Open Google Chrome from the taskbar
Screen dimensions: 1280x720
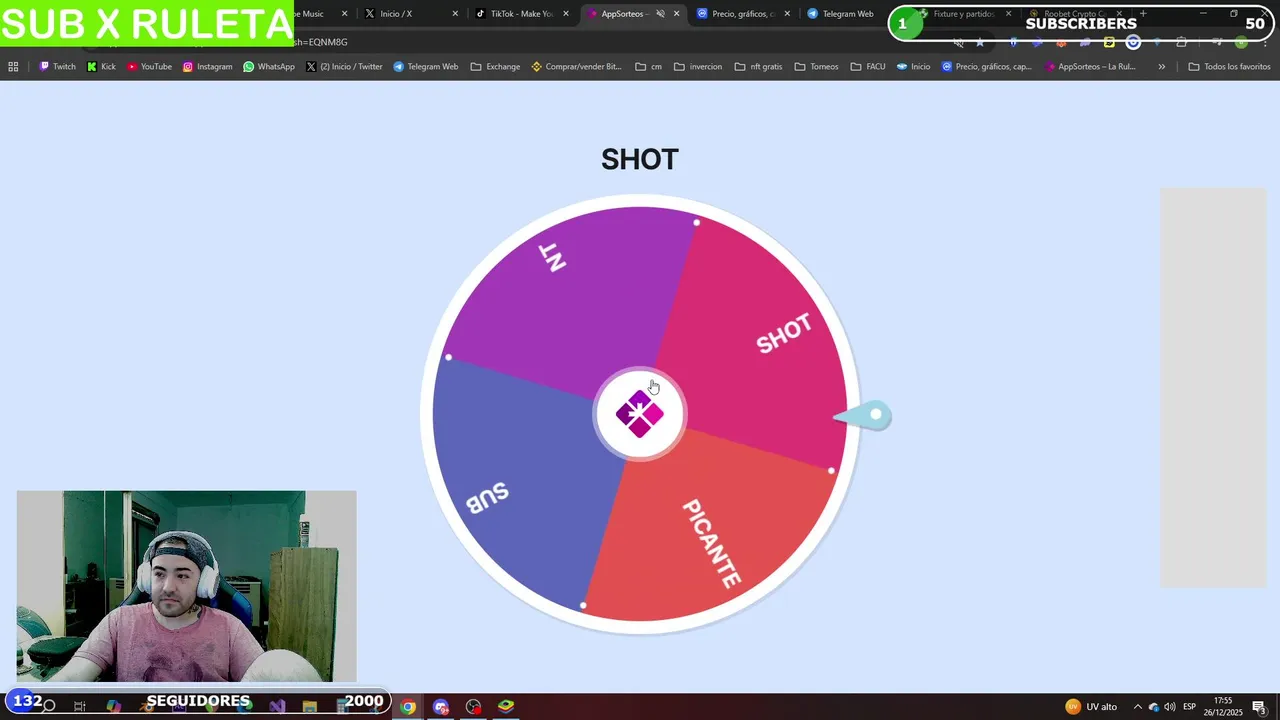tap(408, 707)
